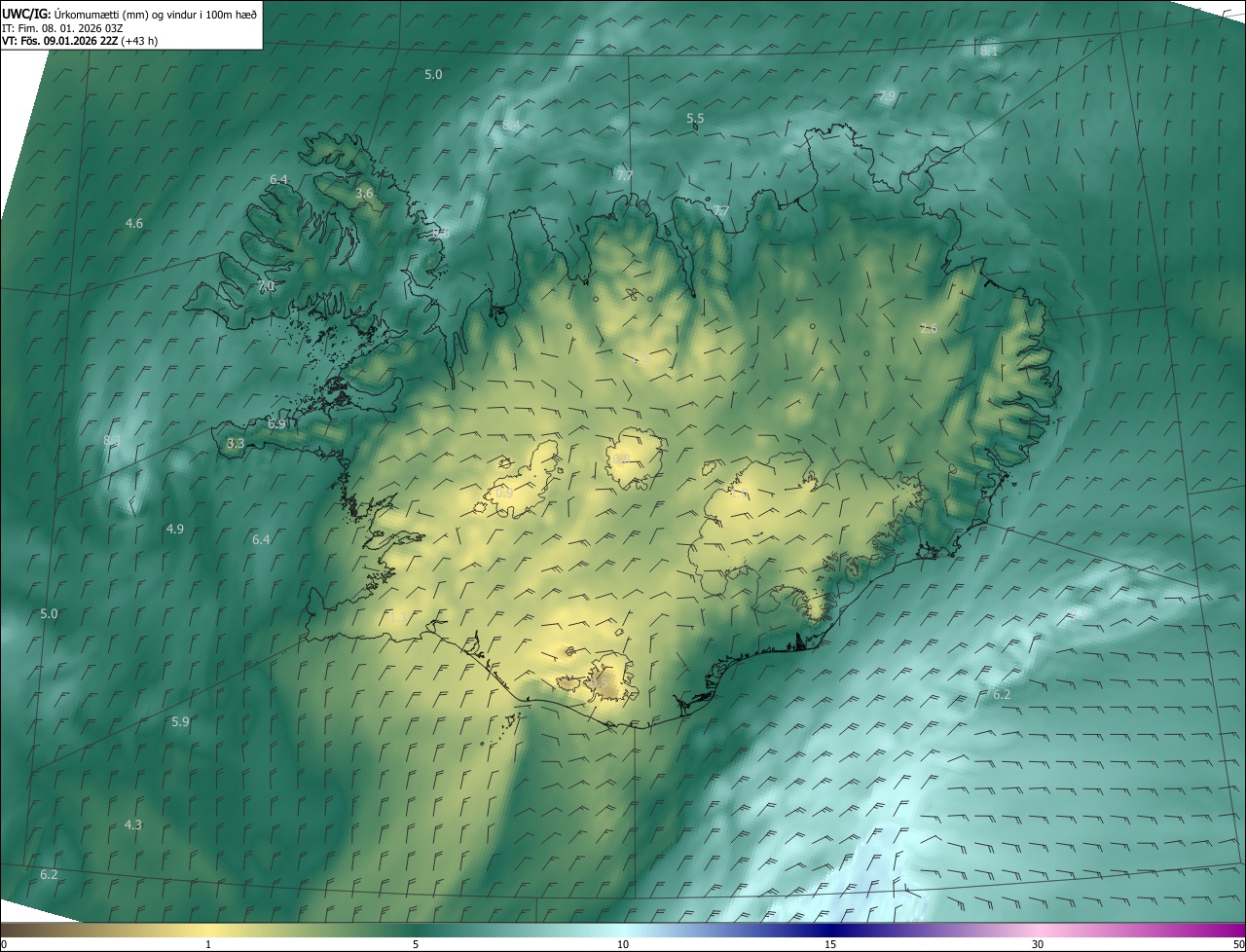Image resolution: width=1246 pixels, height=952 pixels.
Task: Pick the yellow band of the color scale
Action: [x=208, y=930]
